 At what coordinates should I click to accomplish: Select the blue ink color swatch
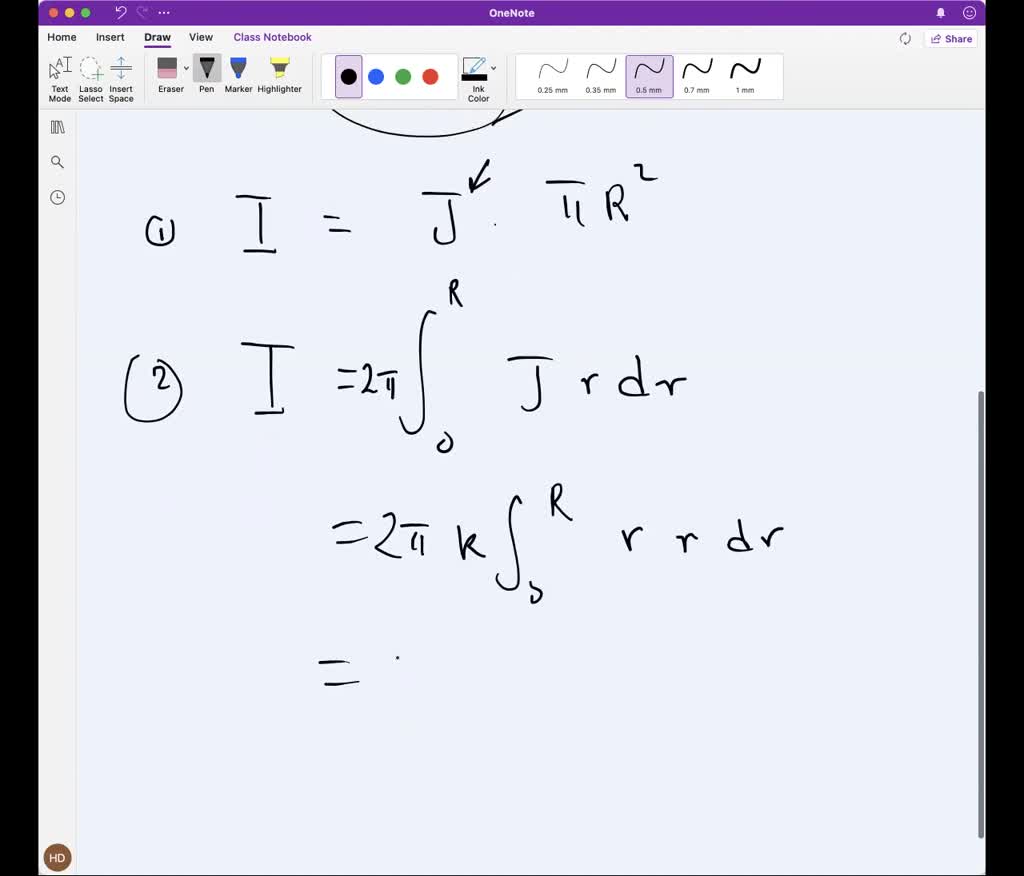pos(377,76)
